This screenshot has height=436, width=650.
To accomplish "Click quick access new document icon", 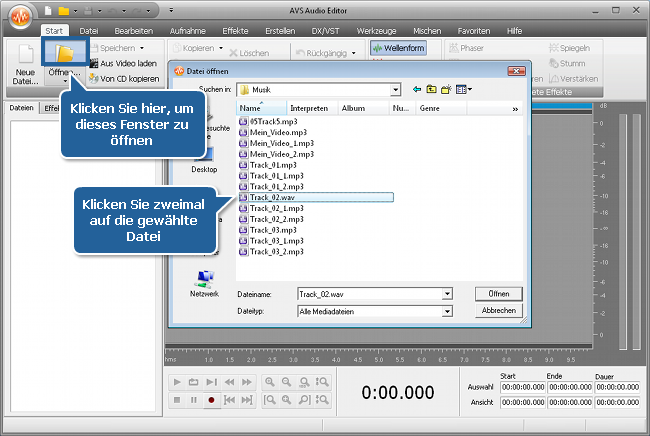I will tap(48, 11).
